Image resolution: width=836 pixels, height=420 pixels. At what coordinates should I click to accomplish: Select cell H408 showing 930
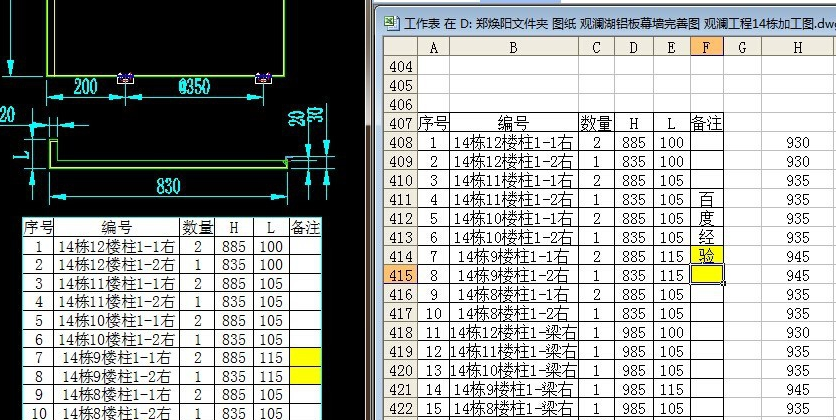797,143
